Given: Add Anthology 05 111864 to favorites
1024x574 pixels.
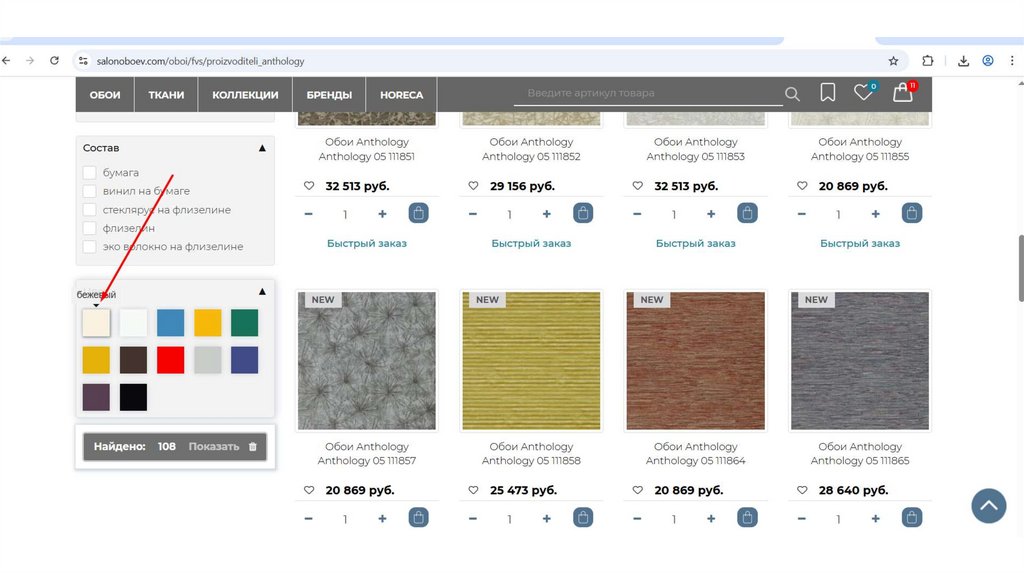Looking at the screenshot, I should pos(638,490).
